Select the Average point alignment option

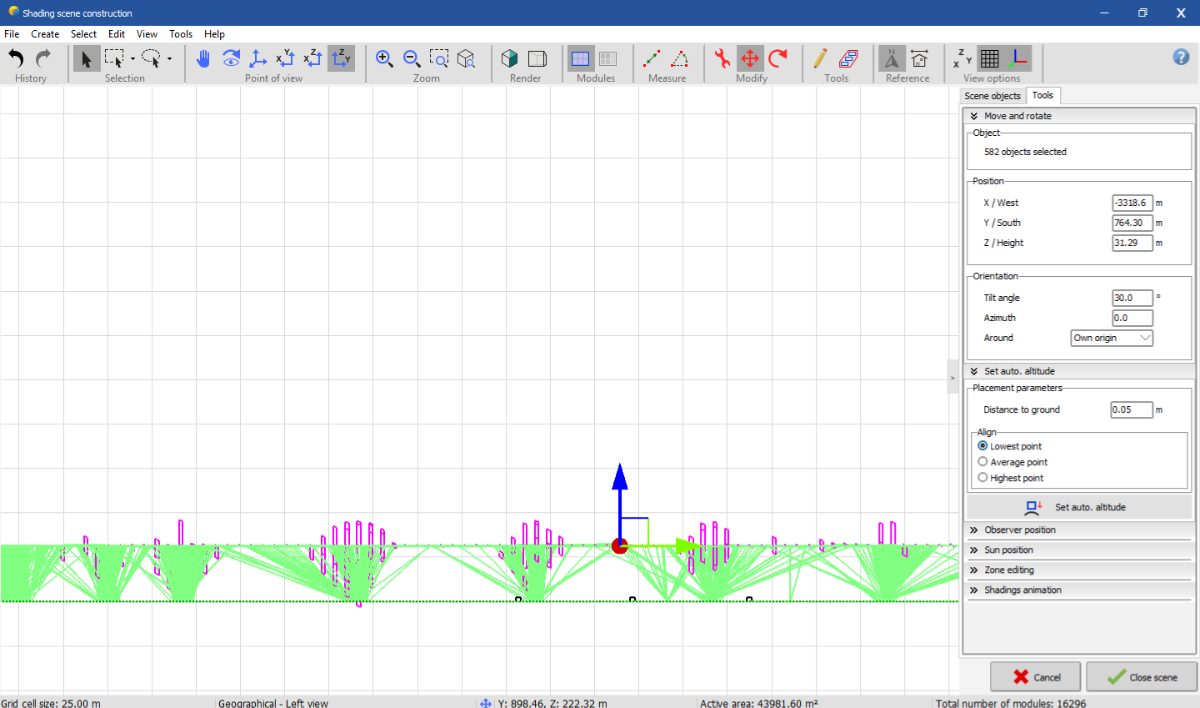click(x=983, y=462)
